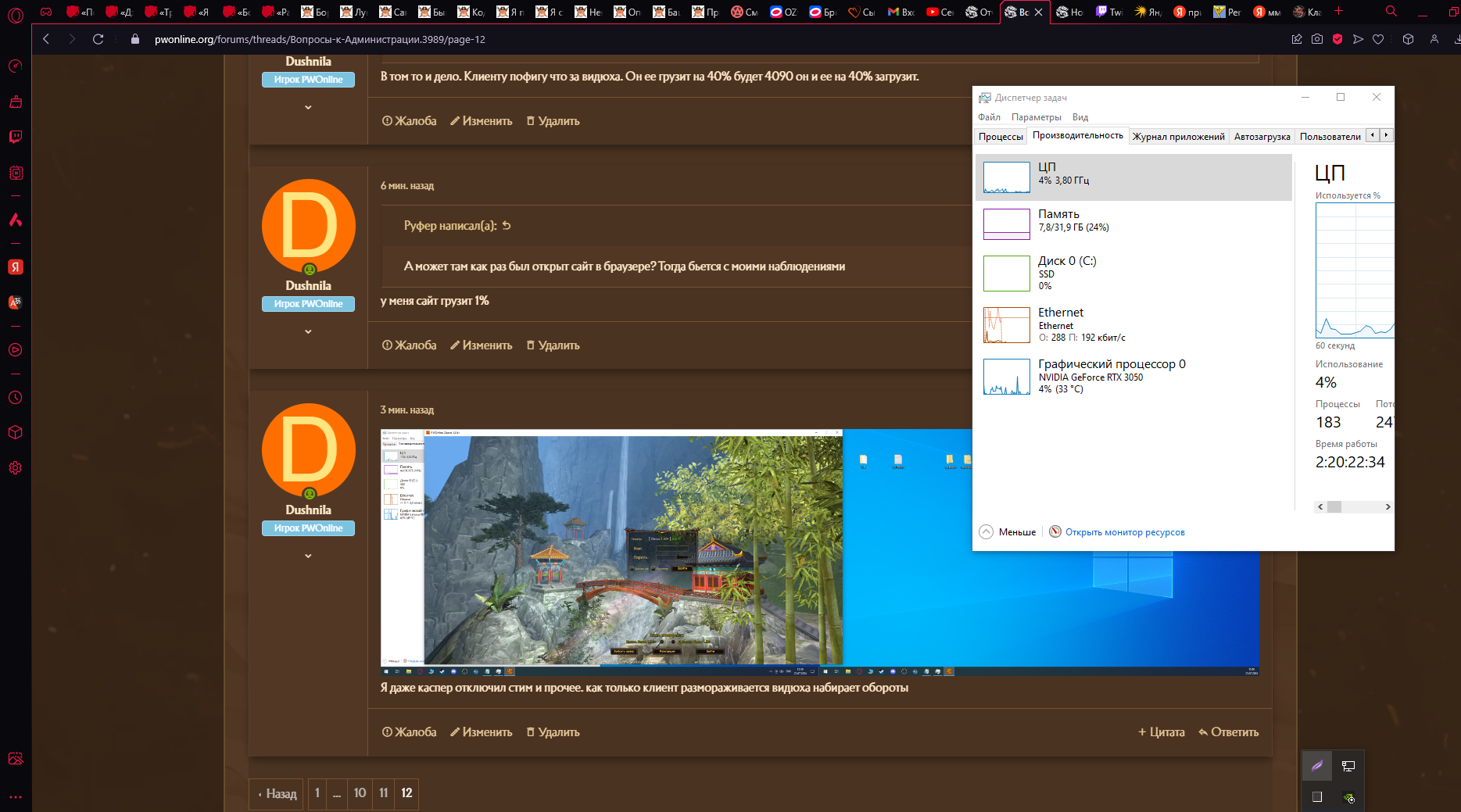Close the active Во browser tab

(x=1038, y=12)
